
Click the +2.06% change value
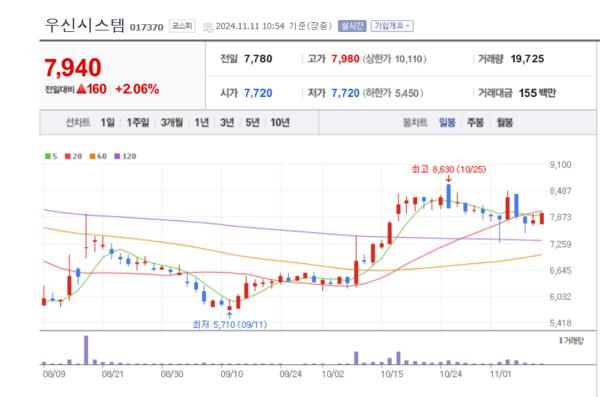click(x=137, y=89)
